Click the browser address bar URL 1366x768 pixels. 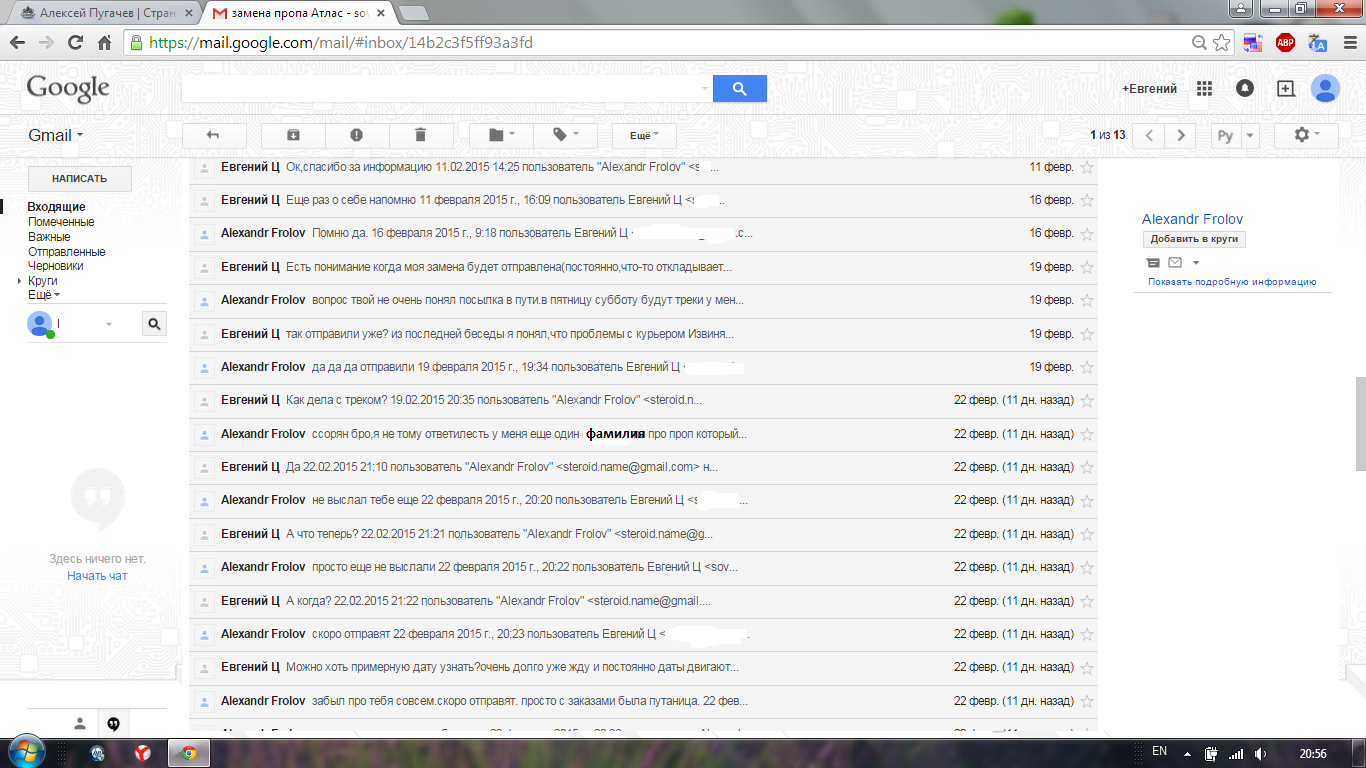(340, 43)
